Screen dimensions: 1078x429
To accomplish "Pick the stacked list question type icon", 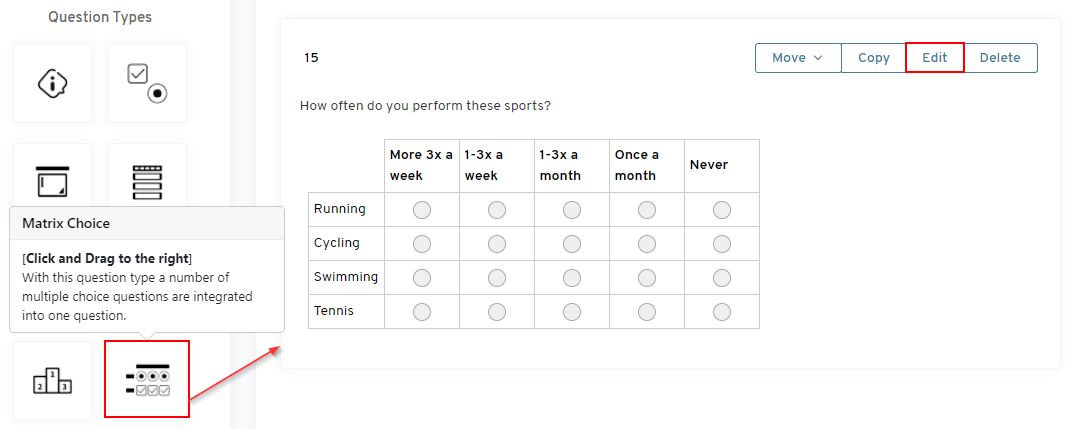I will point(147,182).
